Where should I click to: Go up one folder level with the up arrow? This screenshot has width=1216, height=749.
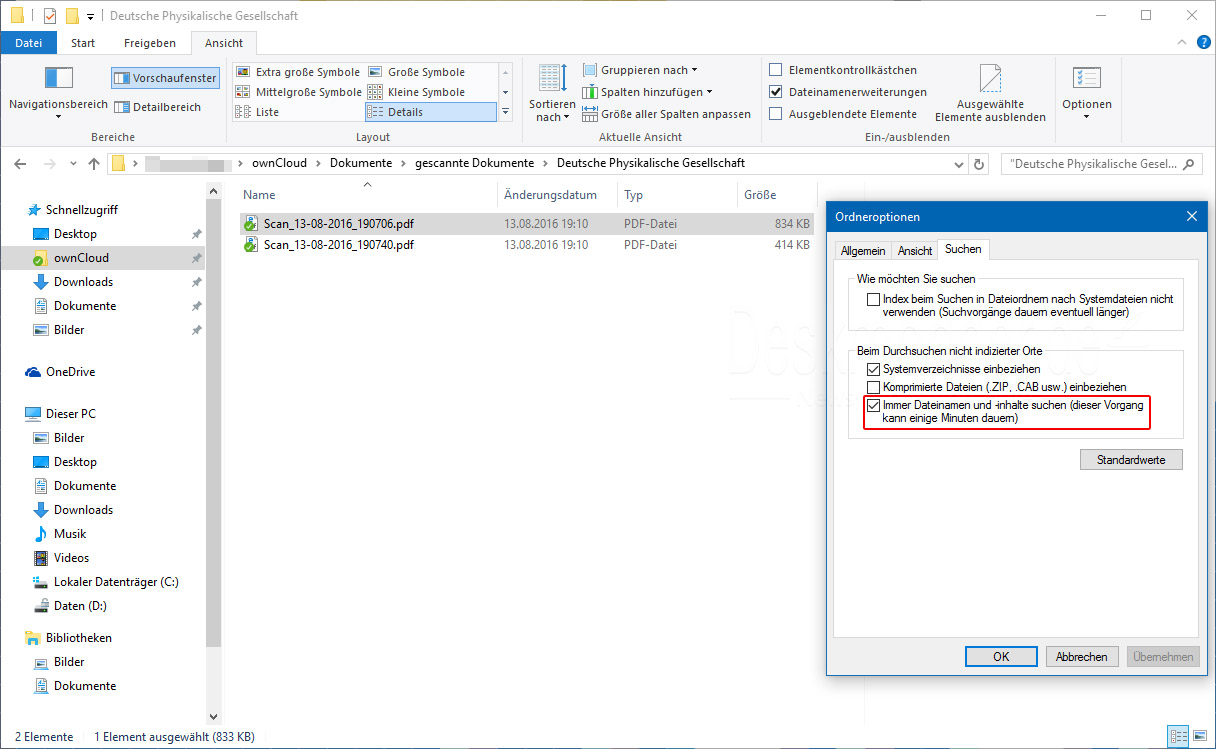94,164
